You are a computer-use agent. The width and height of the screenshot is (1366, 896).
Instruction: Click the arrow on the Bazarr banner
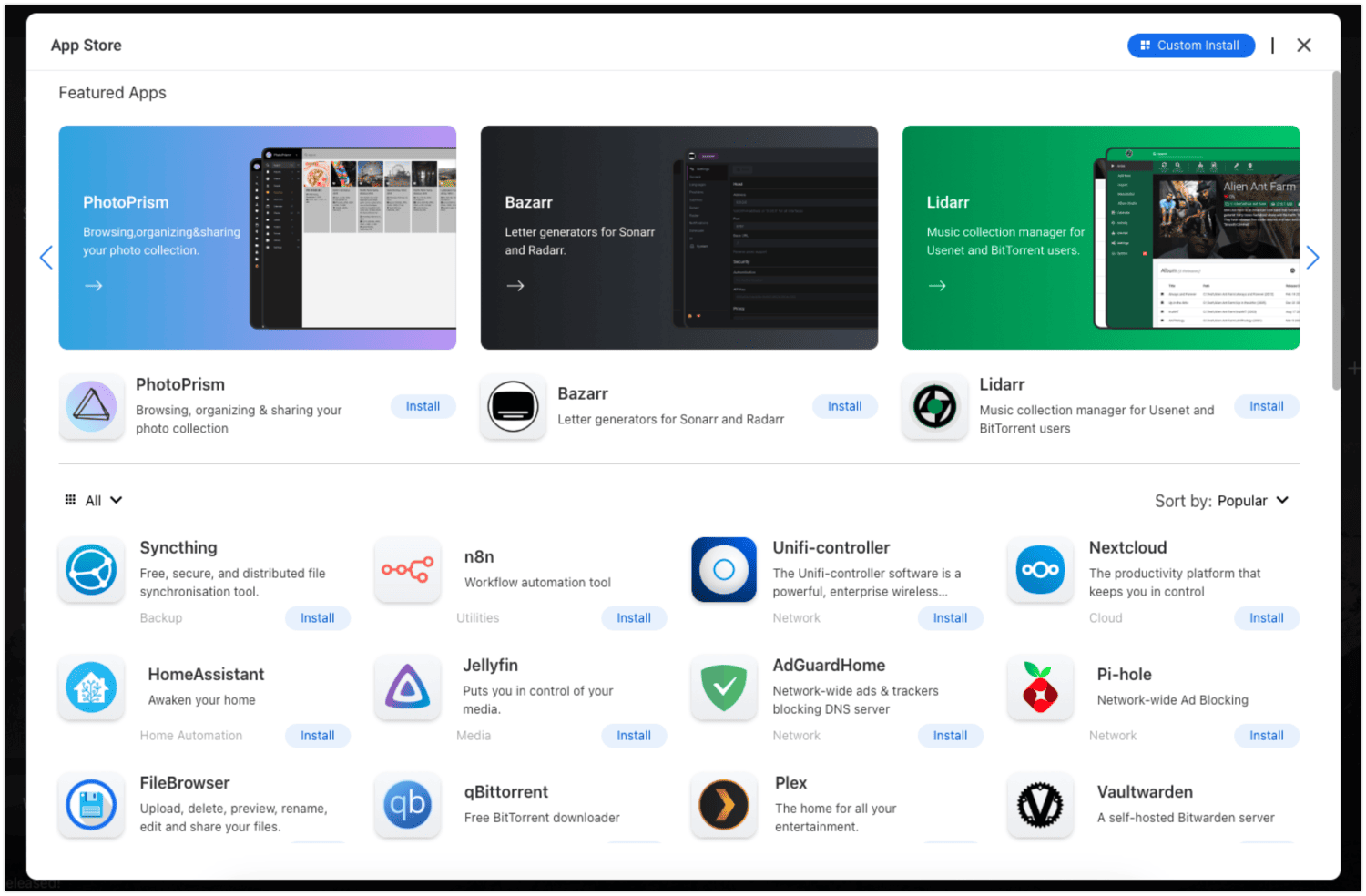click(515, 286)
